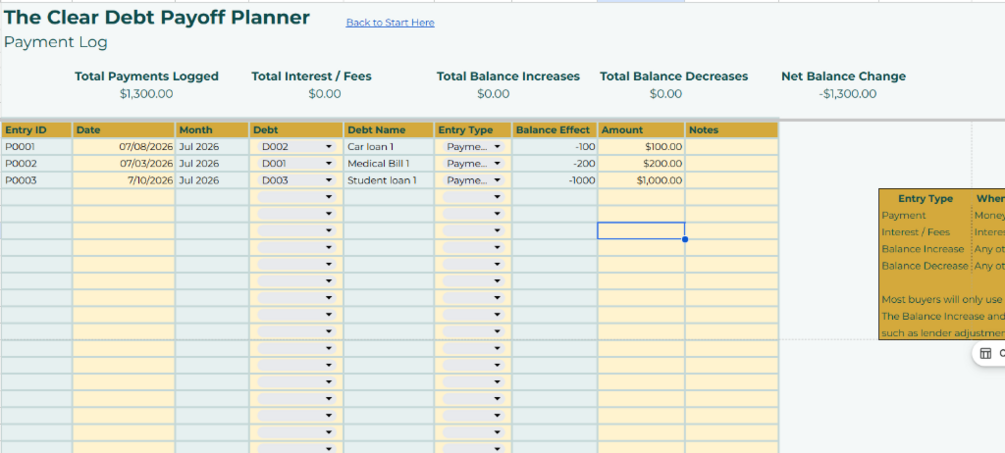This screenshot has height=453, width=1005.
Task: Click 'Entry Type' heading in the side note box
Action: [926, 199]
